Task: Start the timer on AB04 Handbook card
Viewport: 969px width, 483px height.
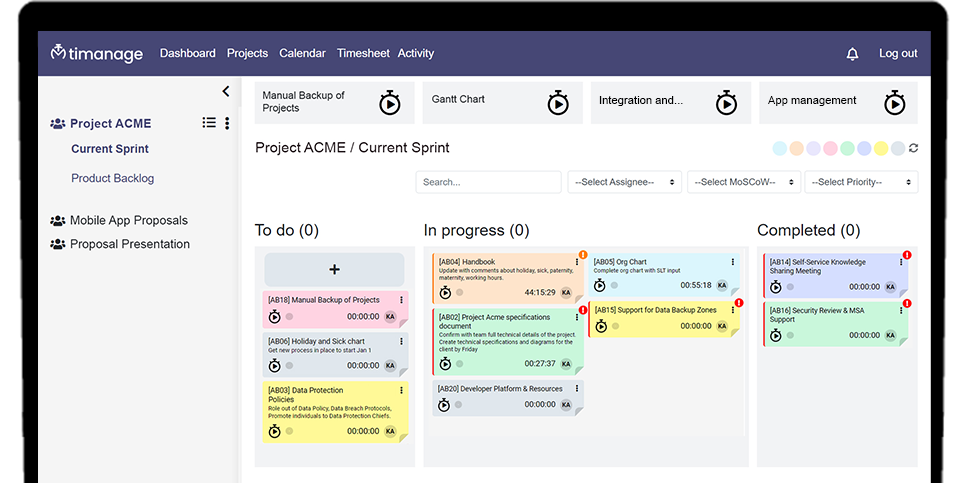Action: pyautogui.click(x=445, y=293)
